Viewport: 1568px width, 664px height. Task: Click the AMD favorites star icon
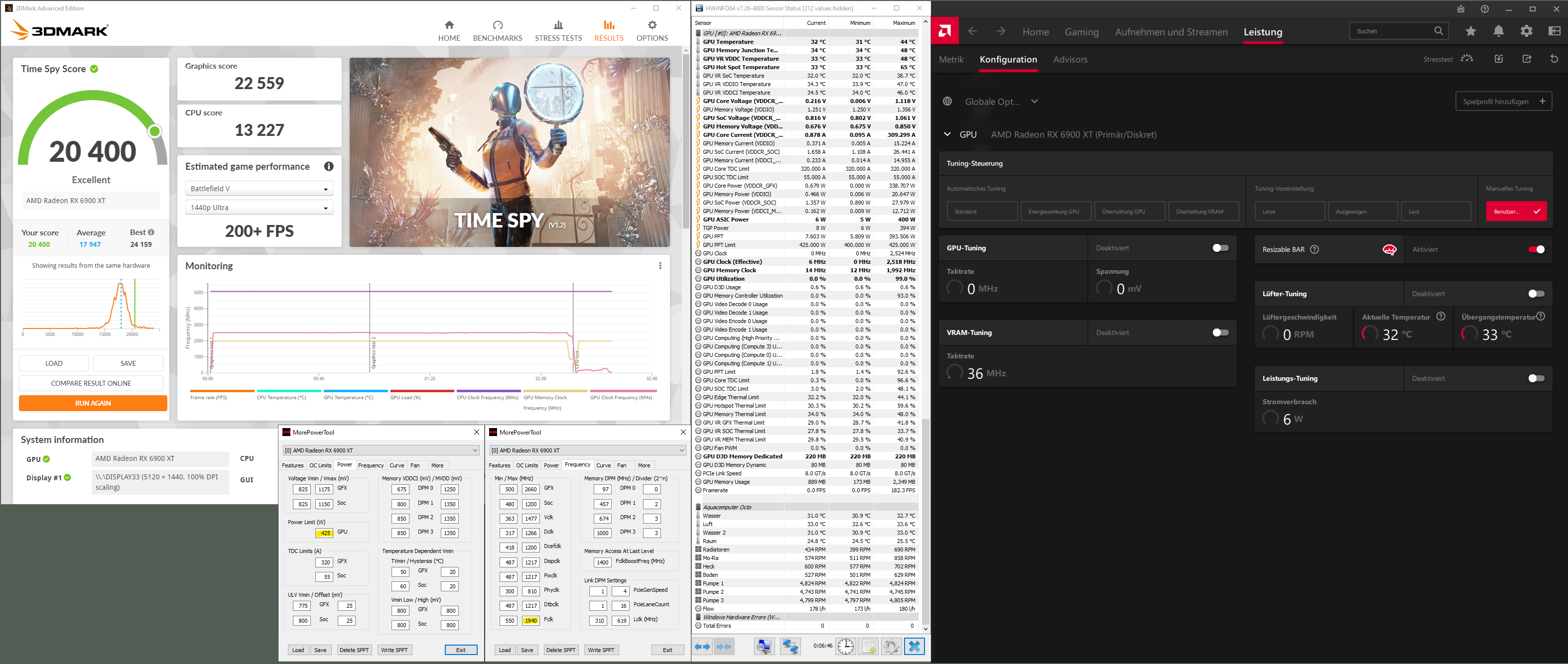click(1470, 31)
